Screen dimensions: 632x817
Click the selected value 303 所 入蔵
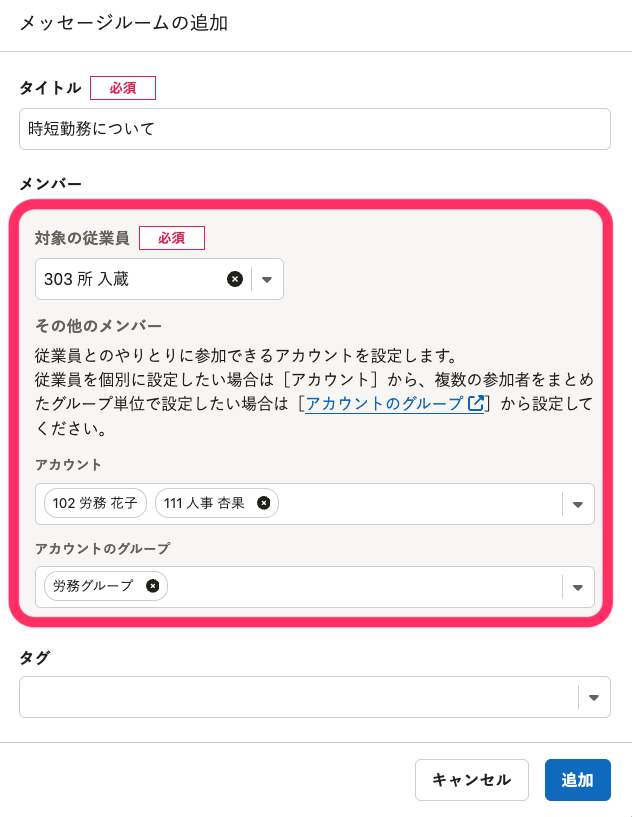(x=87, y=280)
